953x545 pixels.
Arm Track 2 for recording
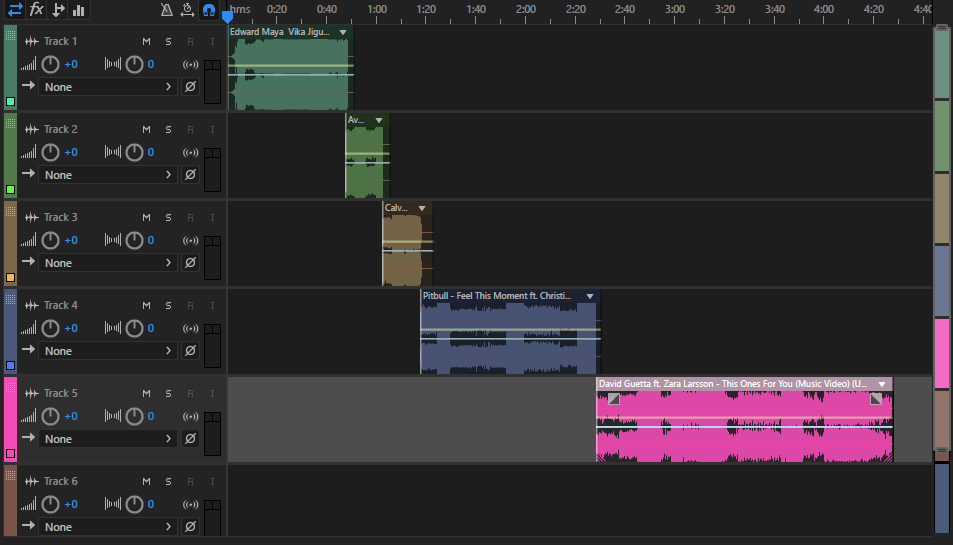click(190, 129)
